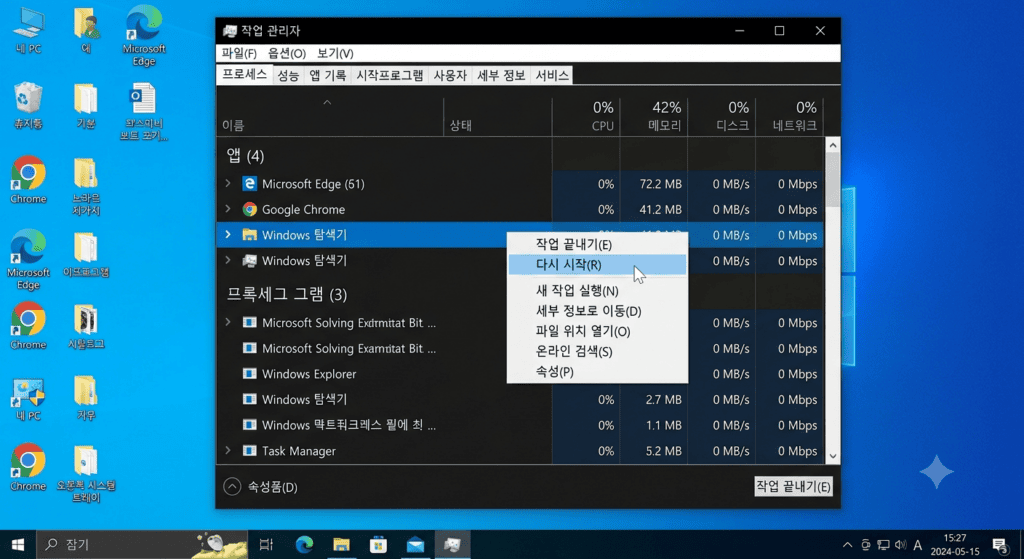
Task: Open the 오폰복 시스템 트레이 folder
Action: pos(86,473)
